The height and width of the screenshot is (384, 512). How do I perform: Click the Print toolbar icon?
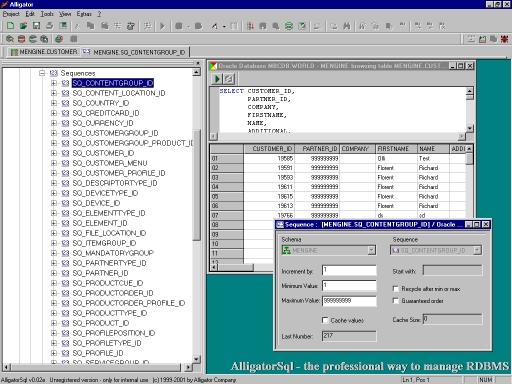(50, 26)
